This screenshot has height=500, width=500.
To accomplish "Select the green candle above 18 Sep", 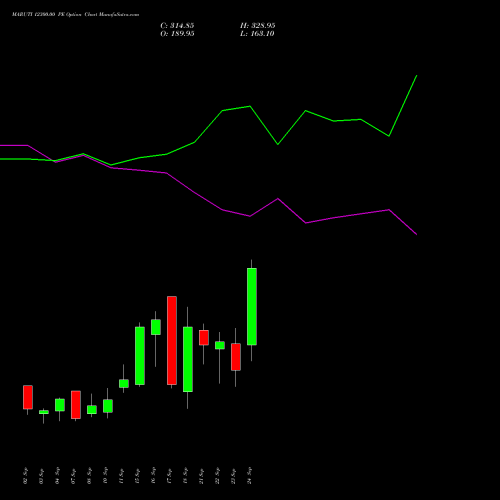I will tap(188, 359).
